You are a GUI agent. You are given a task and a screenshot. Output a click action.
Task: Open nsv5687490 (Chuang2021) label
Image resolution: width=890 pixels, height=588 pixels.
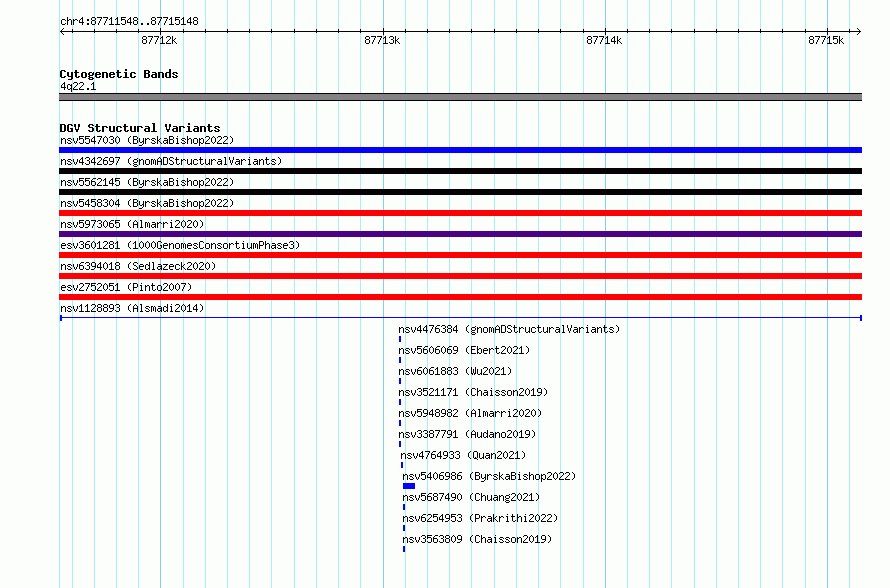pos(471,497)
